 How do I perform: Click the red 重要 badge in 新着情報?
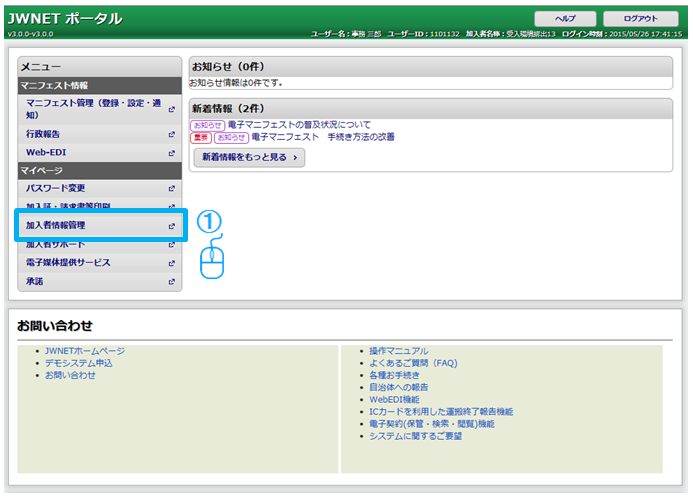(201, 137)
